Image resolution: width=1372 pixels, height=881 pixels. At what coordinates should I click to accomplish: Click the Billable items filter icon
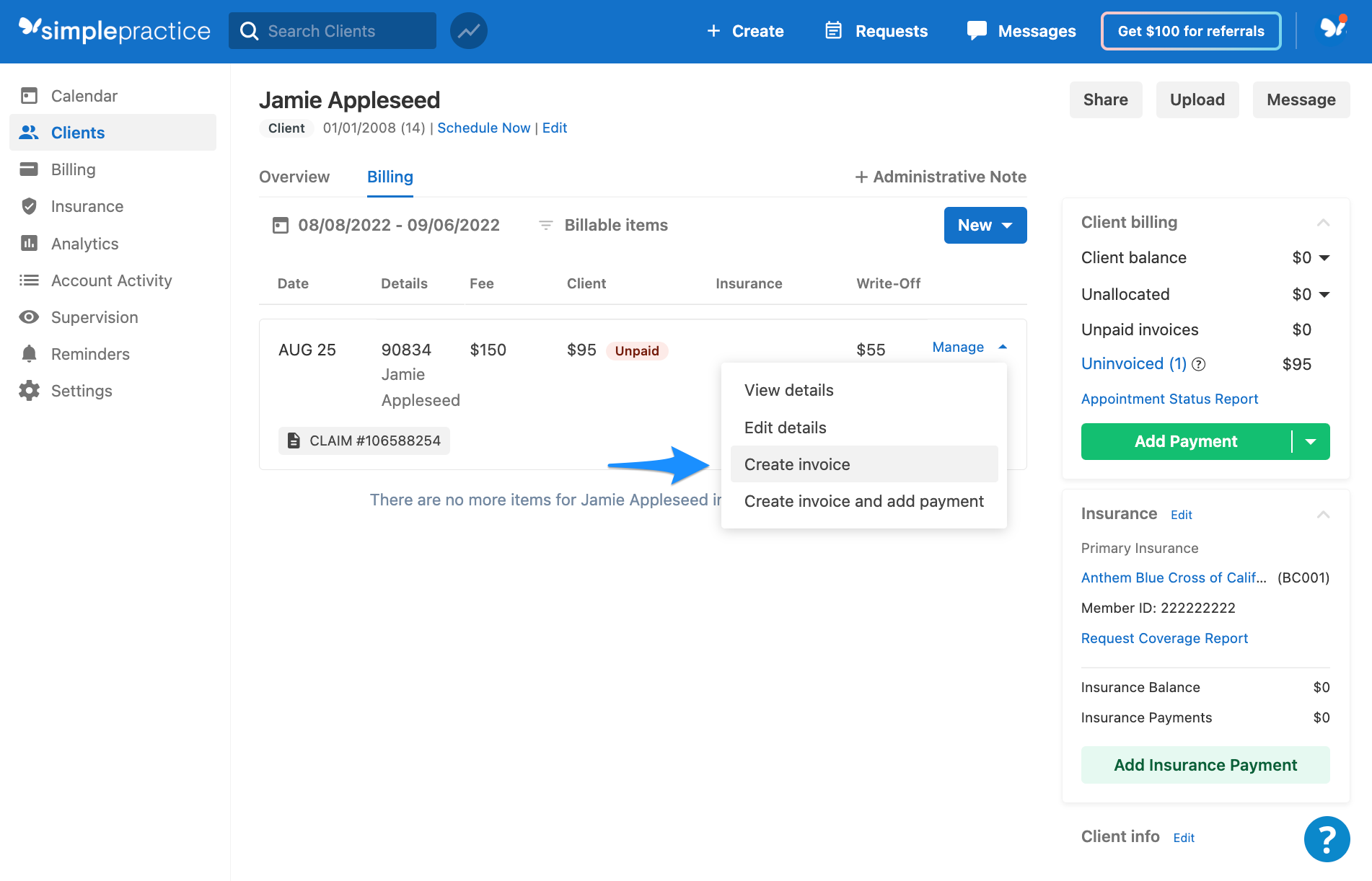[546, 226]
